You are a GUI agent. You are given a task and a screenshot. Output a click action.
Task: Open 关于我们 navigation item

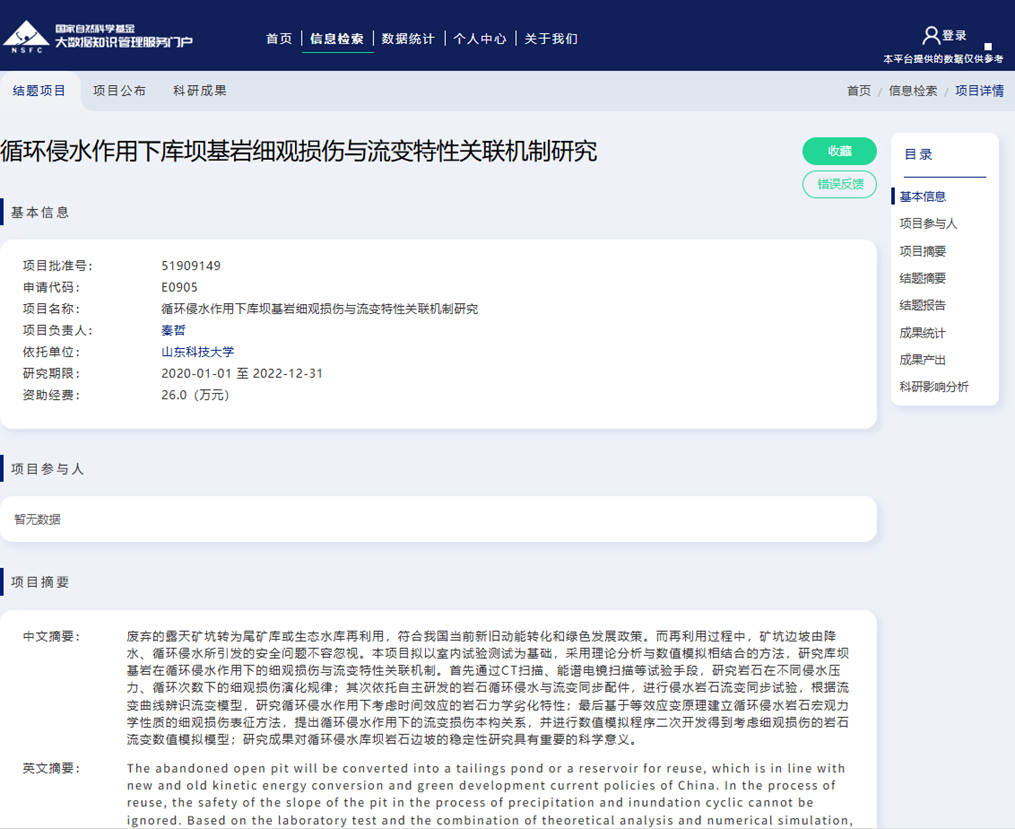pyautogui.click(x=551, y=39)
